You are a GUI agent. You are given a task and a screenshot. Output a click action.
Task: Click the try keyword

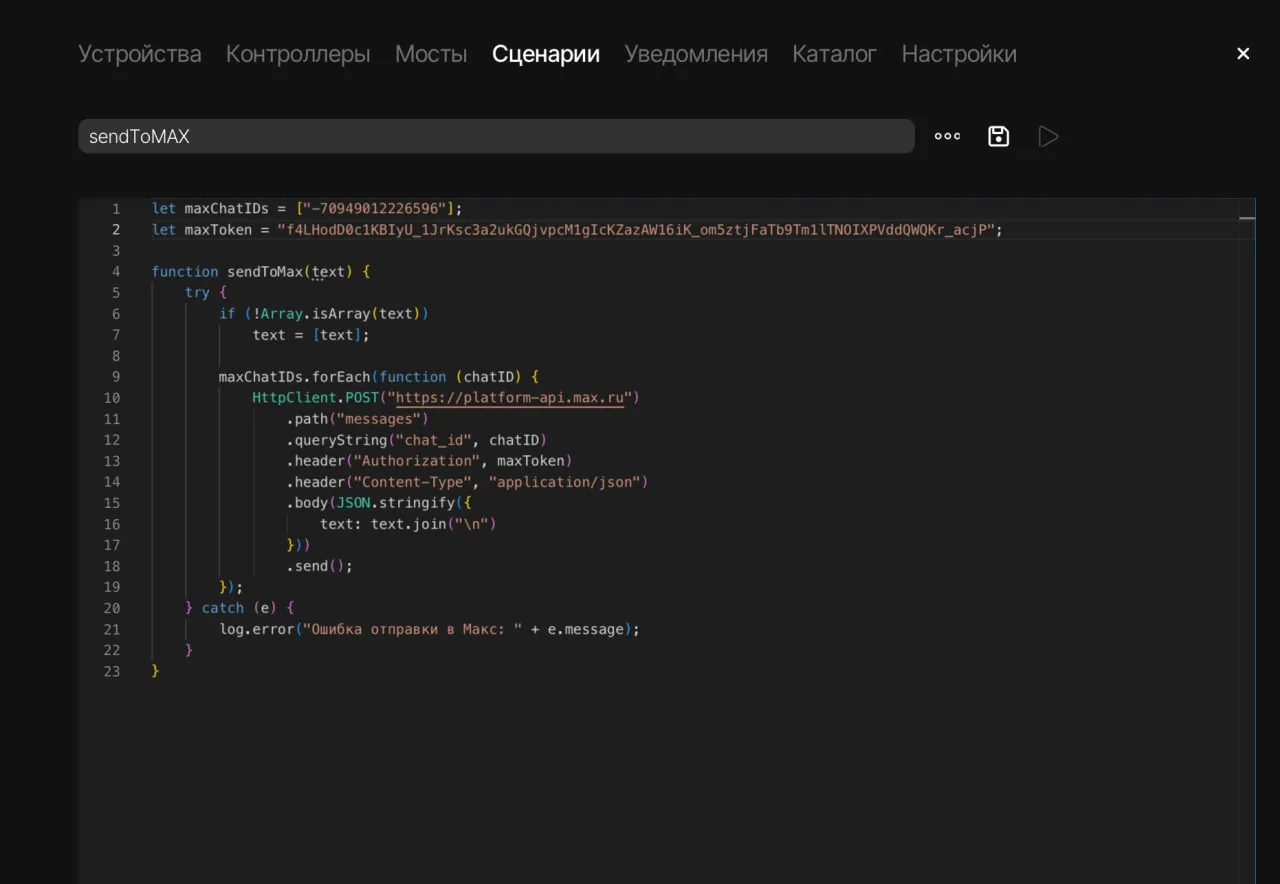[198, 293]
